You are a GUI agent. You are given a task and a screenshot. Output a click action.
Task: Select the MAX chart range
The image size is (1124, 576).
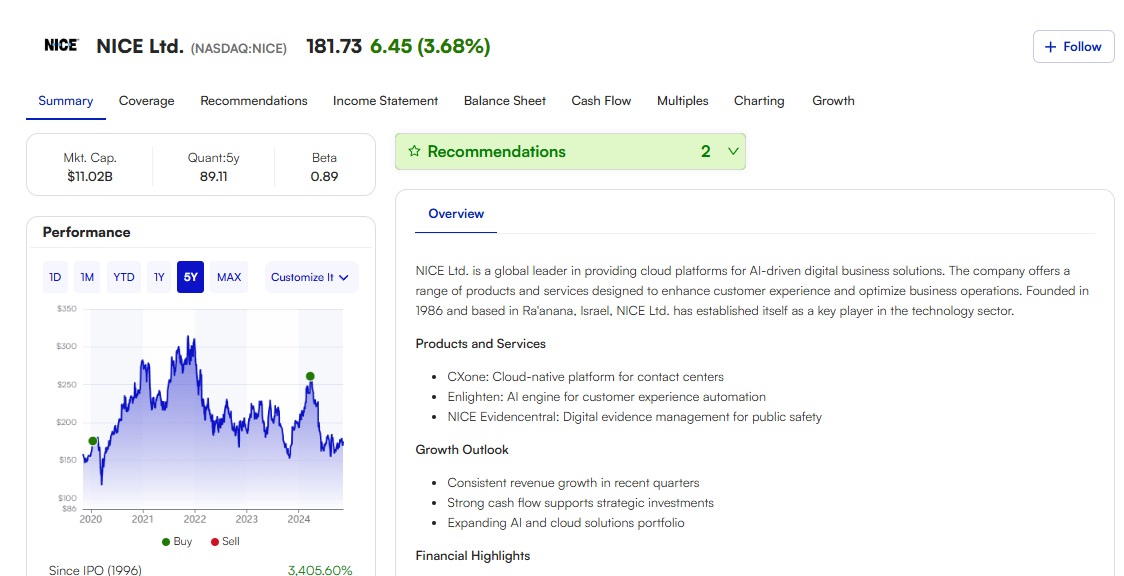(228, 277)
